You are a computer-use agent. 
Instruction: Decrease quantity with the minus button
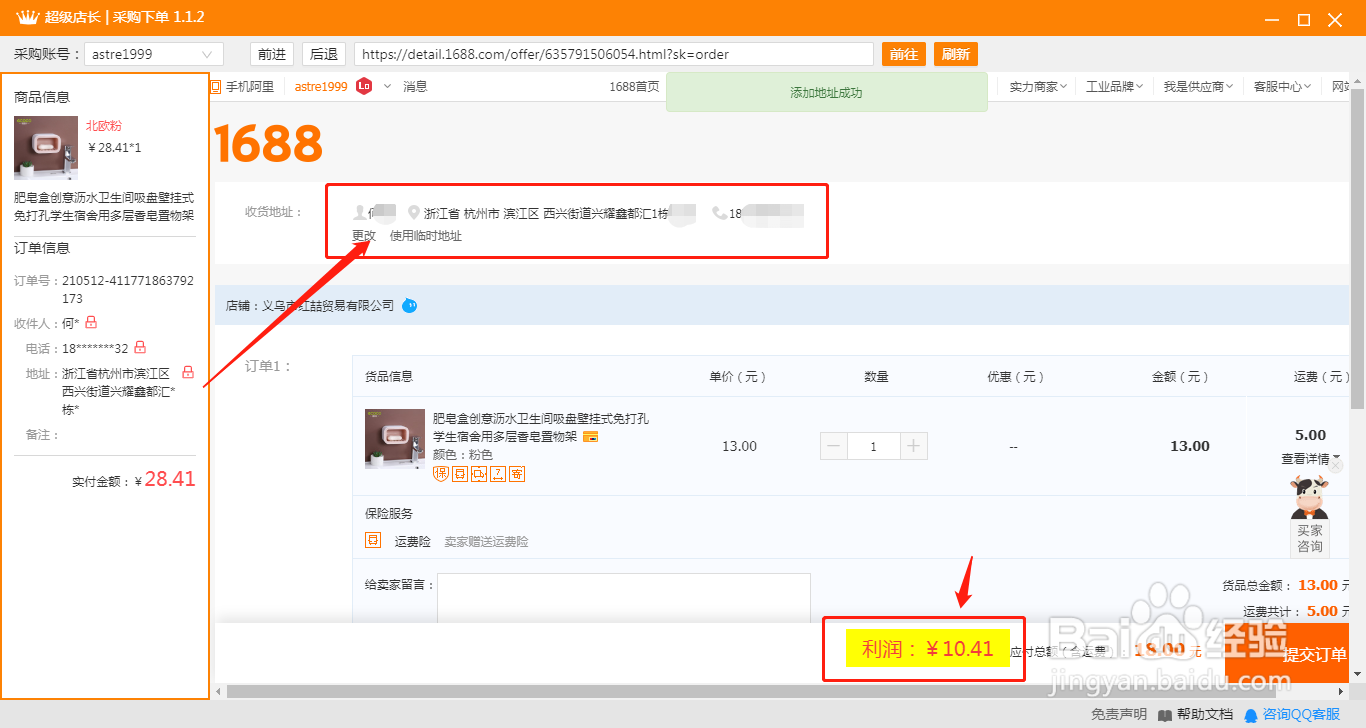tap(834, 446)
